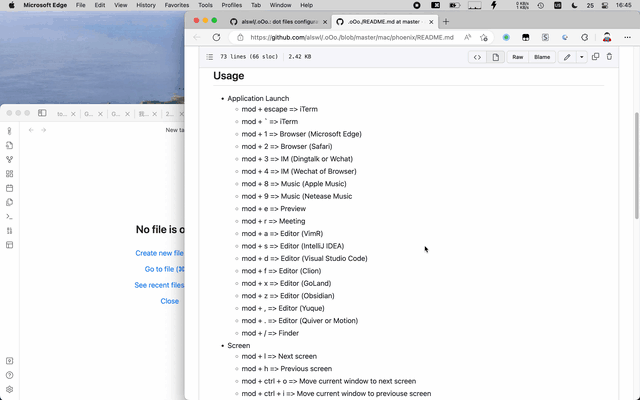Open the Window menu

(280, 5)
